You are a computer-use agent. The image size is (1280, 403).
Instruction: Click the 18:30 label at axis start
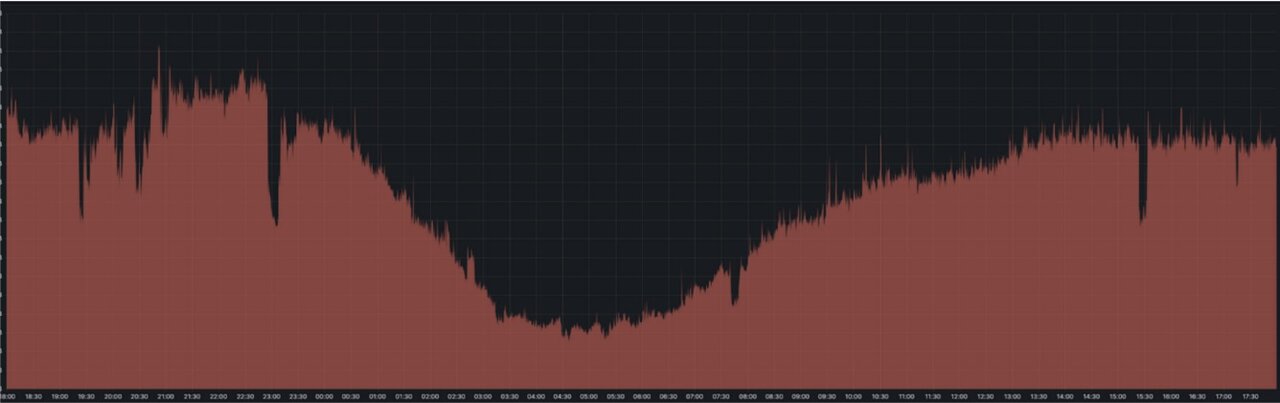tap(33, 396)
